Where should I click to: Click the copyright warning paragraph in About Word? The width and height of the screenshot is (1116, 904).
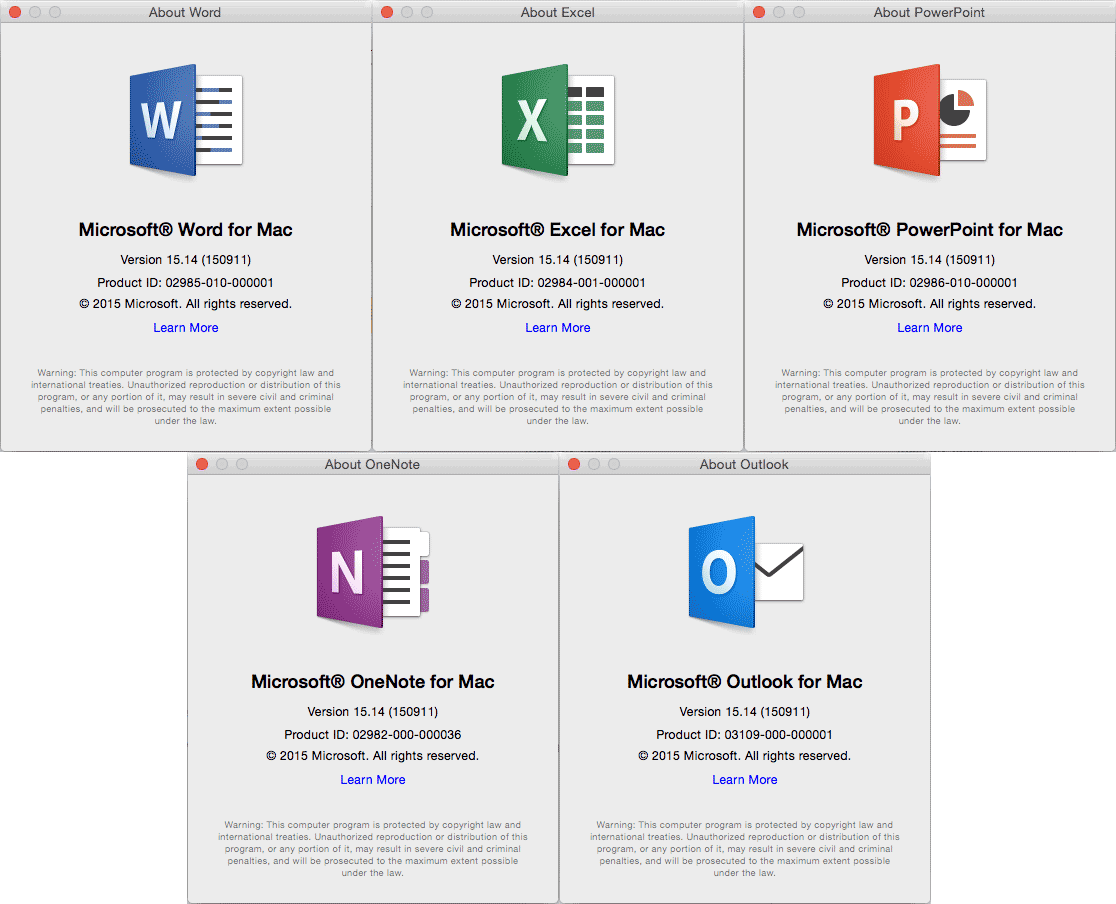click(186, 397)
